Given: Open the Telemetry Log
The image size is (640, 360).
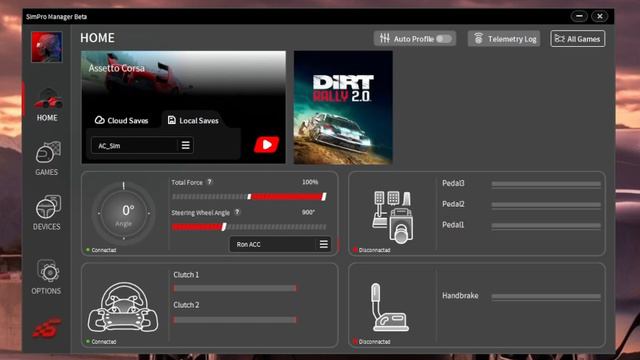Looking at the screenshot, I should (504, 39).
